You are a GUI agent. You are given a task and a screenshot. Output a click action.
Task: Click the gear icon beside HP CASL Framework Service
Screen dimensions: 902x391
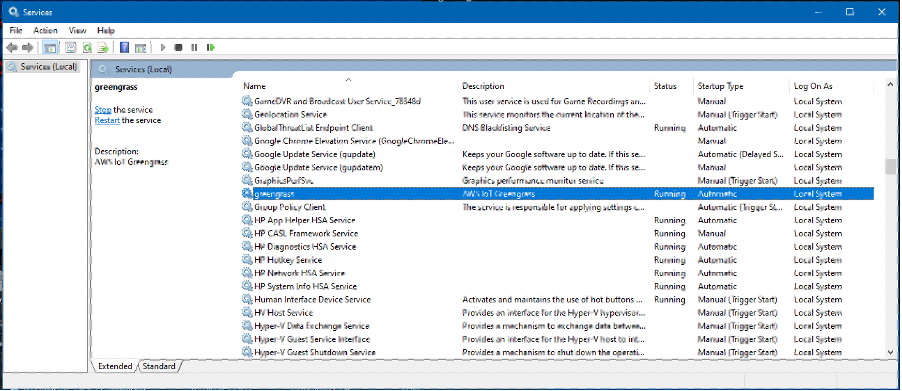(247, 233)
